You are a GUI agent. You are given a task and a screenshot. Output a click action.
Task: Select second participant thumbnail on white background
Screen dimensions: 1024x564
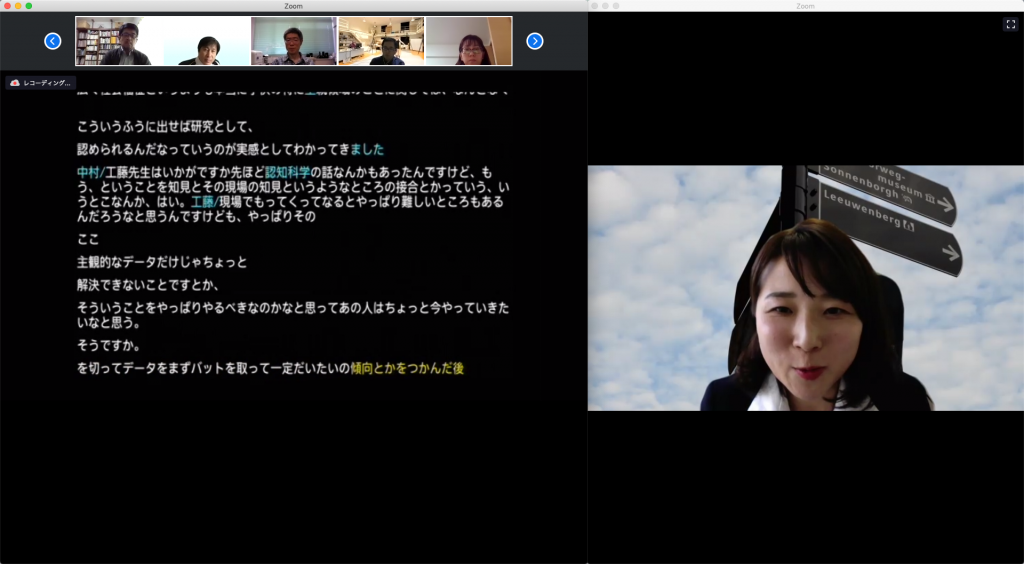tap(206, 41)
